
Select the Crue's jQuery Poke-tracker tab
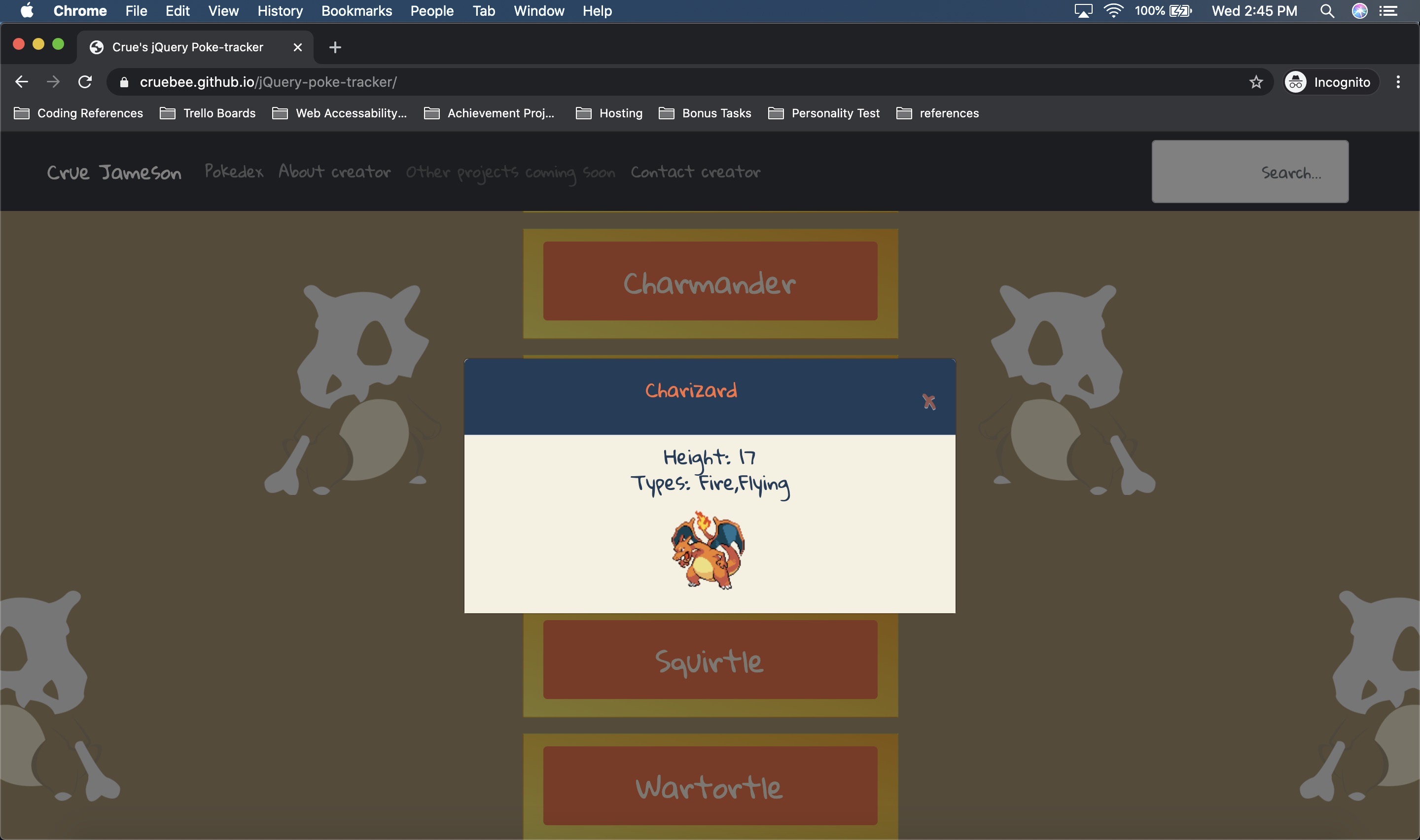click(x=195, y=47)
